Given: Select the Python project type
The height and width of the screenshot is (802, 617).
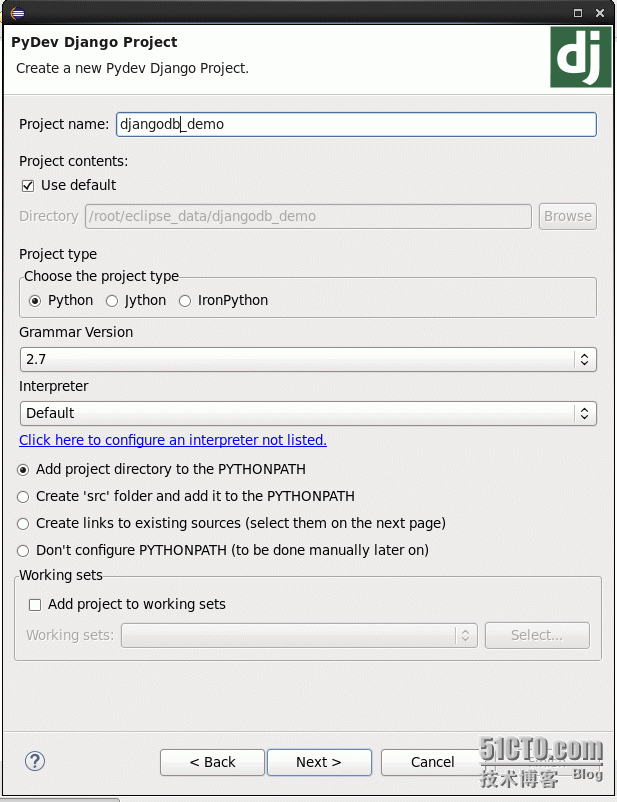Looking at the screenshot, I should tap(35, 301).
